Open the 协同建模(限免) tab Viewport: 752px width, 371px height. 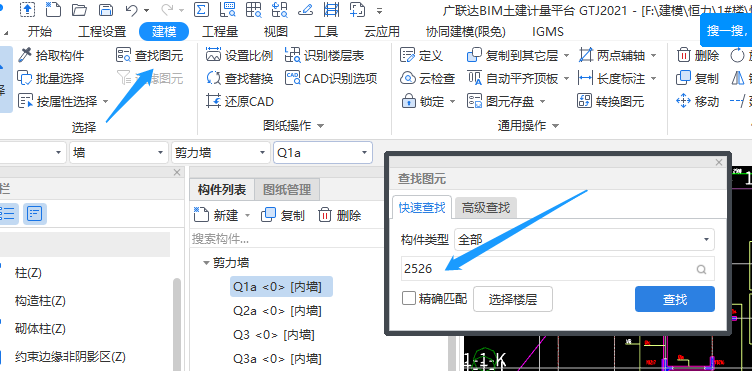(x=466, y=32)
